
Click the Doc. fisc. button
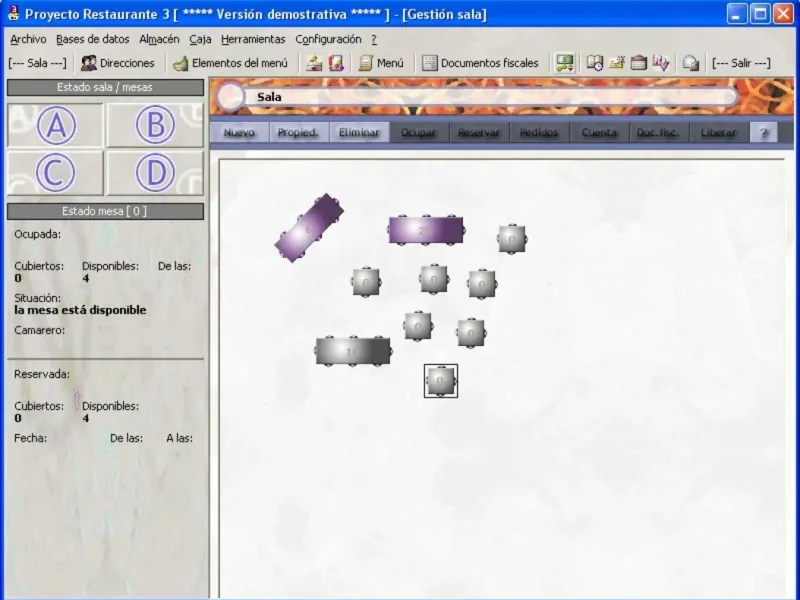(659, 133)
